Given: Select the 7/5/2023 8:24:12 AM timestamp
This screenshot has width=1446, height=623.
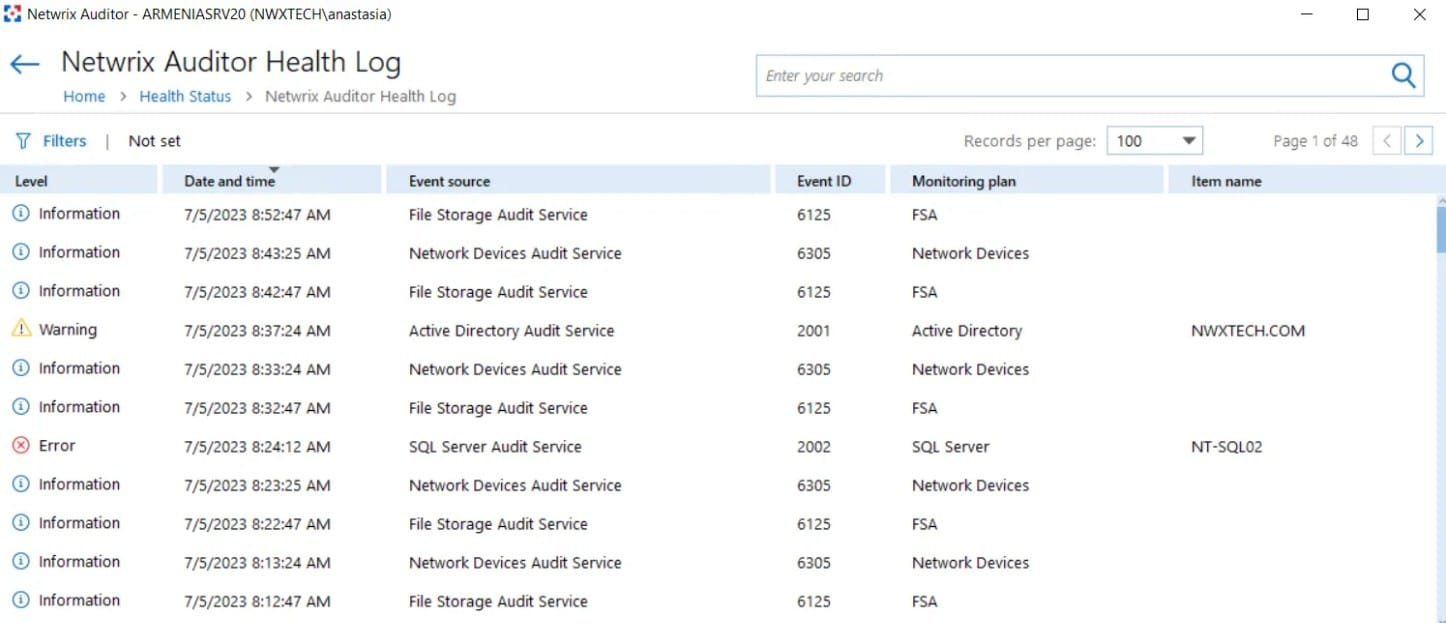Looking at the screenshot, I should pyautogui.click(x=257, y=446).
